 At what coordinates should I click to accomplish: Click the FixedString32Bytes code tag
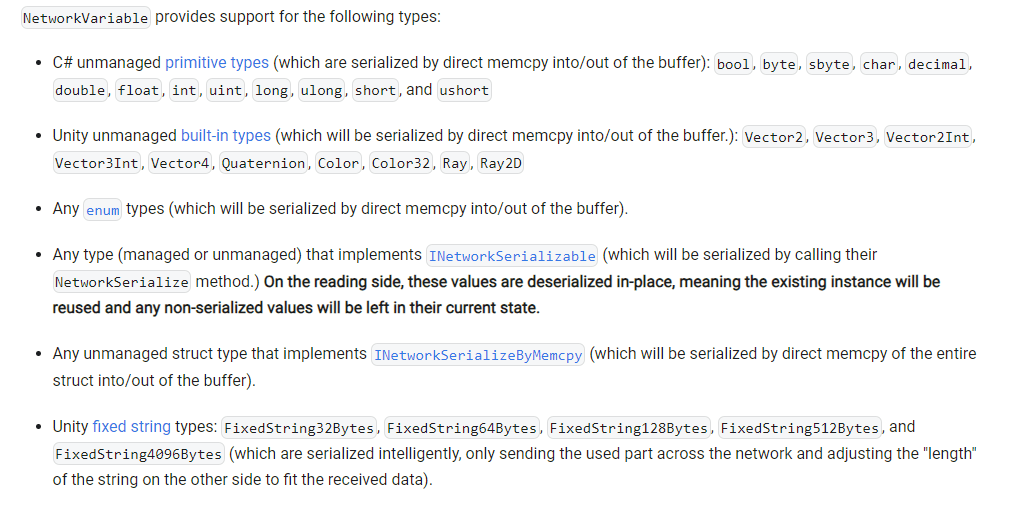(x=299, y=428)
